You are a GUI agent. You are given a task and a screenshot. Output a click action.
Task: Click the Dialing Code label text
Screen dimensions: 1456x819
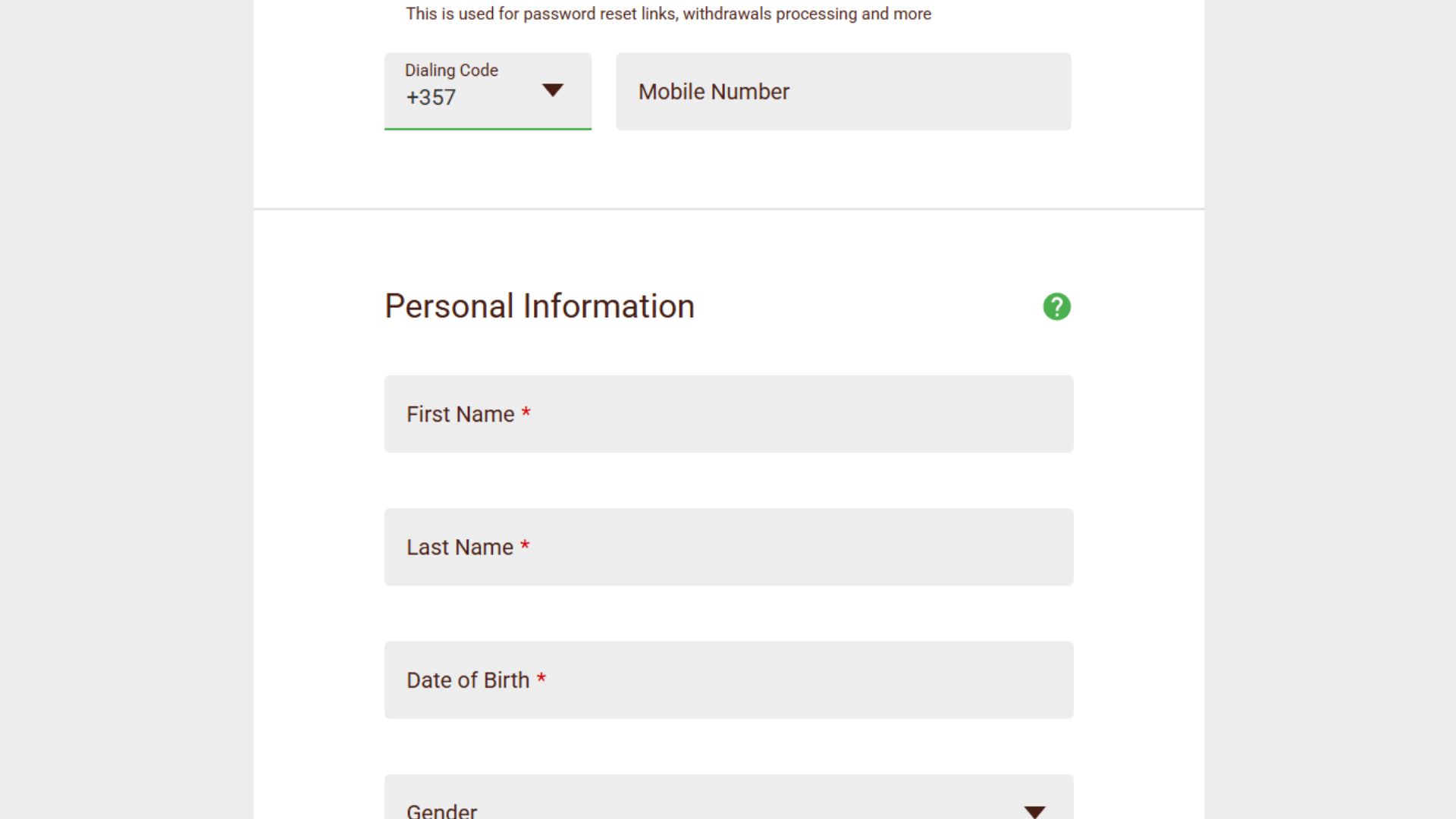pos(451,70)
